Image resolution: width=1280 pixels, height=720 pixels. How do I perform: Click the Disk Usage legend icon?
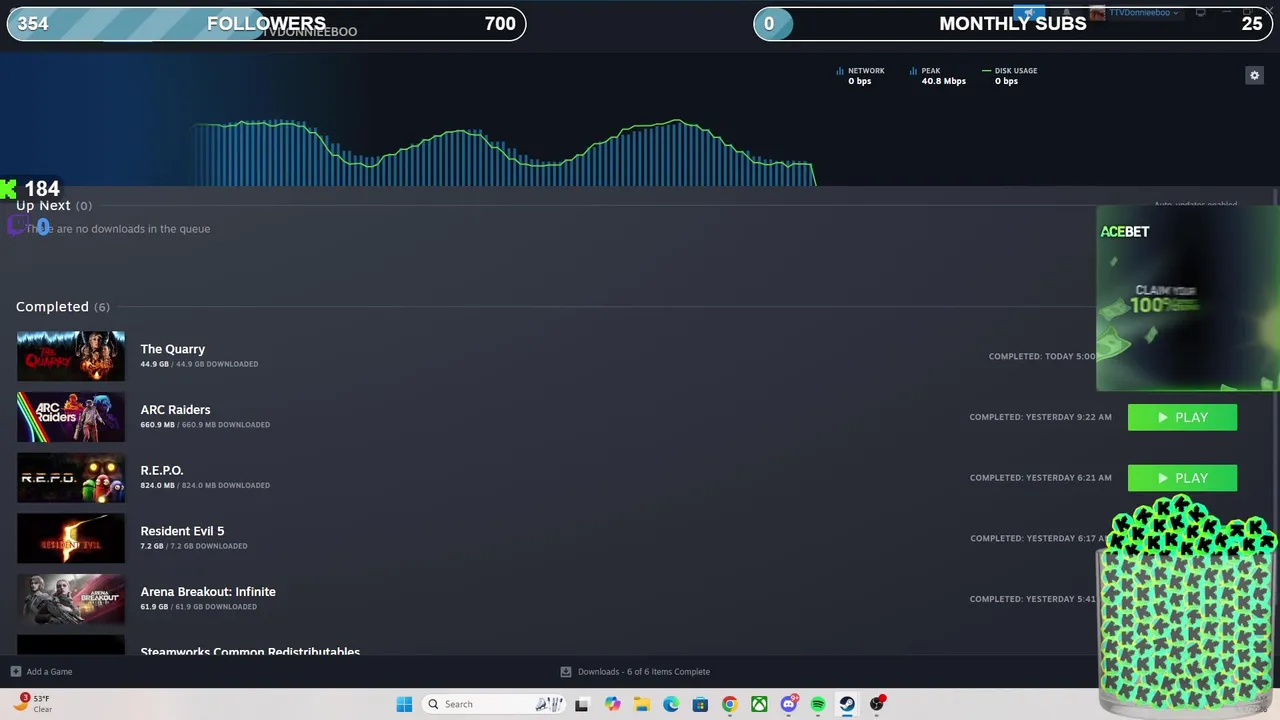tap(986, 71)
